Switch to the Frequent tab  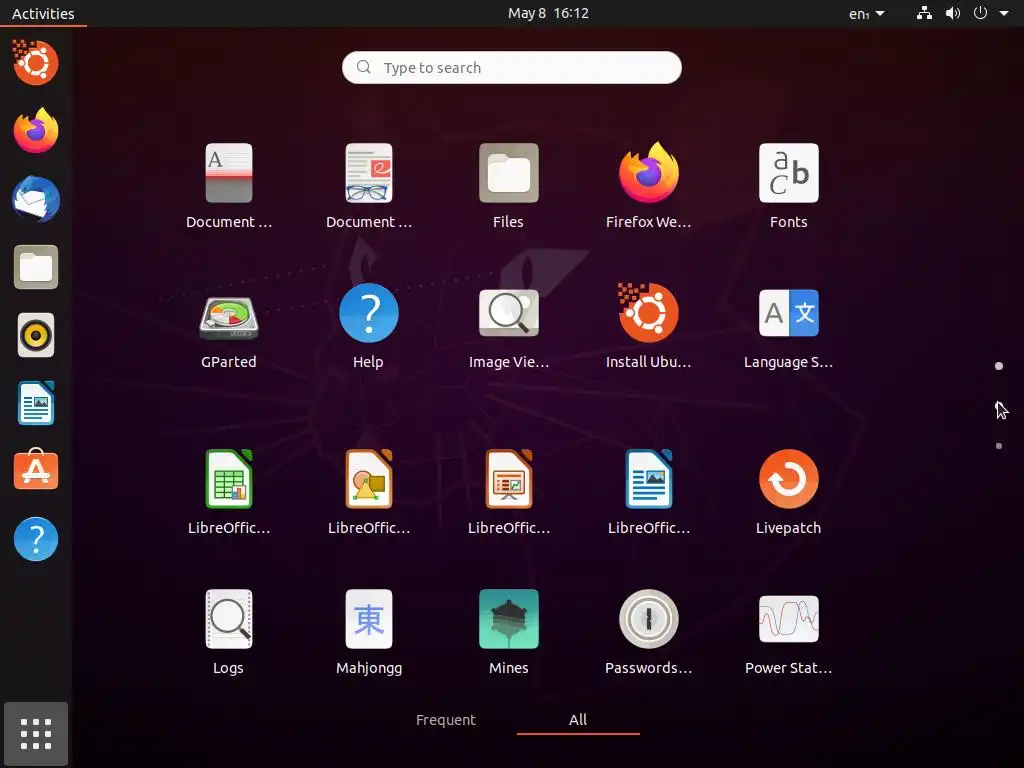(446, 720)
